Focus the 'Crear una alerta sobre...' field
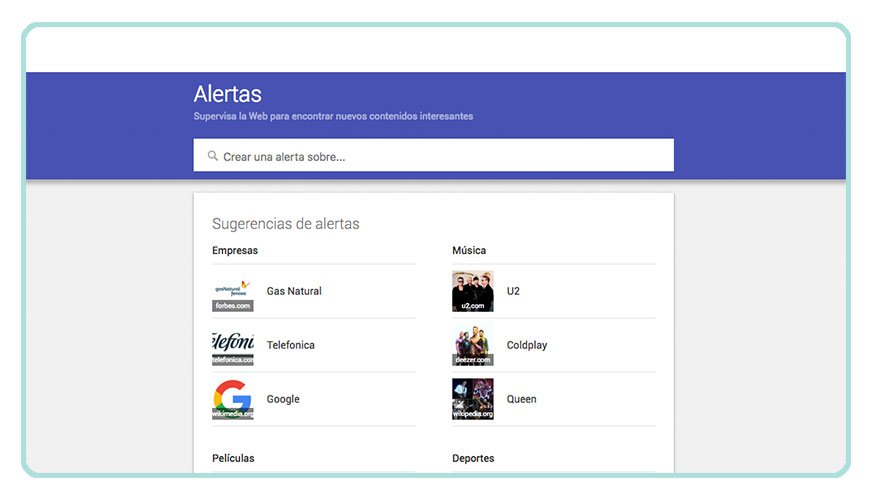Viewport: 874px width, 500px height. [x=433, y=155]
